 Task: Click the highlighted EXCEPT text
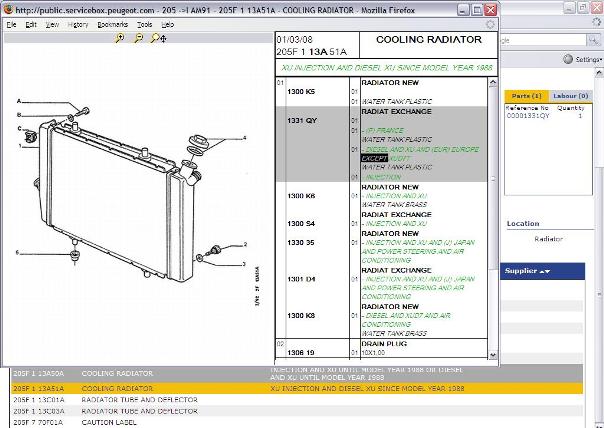[374, 158]
